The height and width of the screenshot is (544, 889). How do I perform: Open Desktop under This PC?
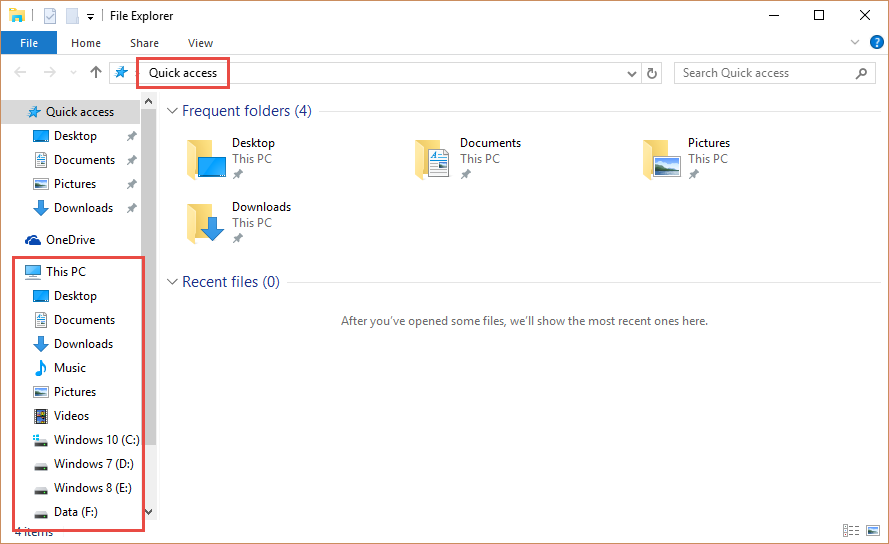tap(75, 296)
